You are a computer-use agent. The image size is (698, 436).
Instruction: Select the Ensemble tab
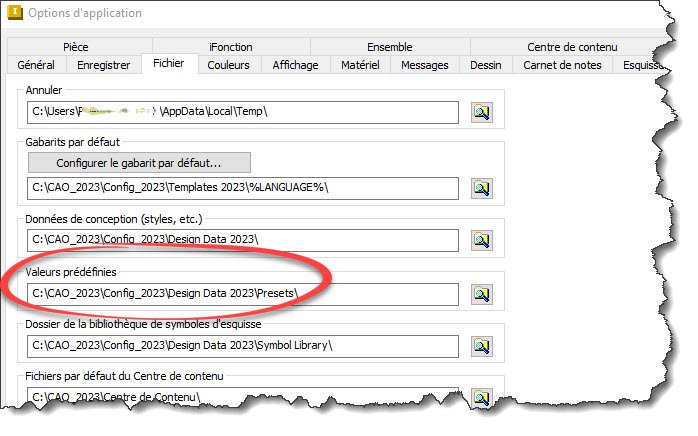click(389, 46)
